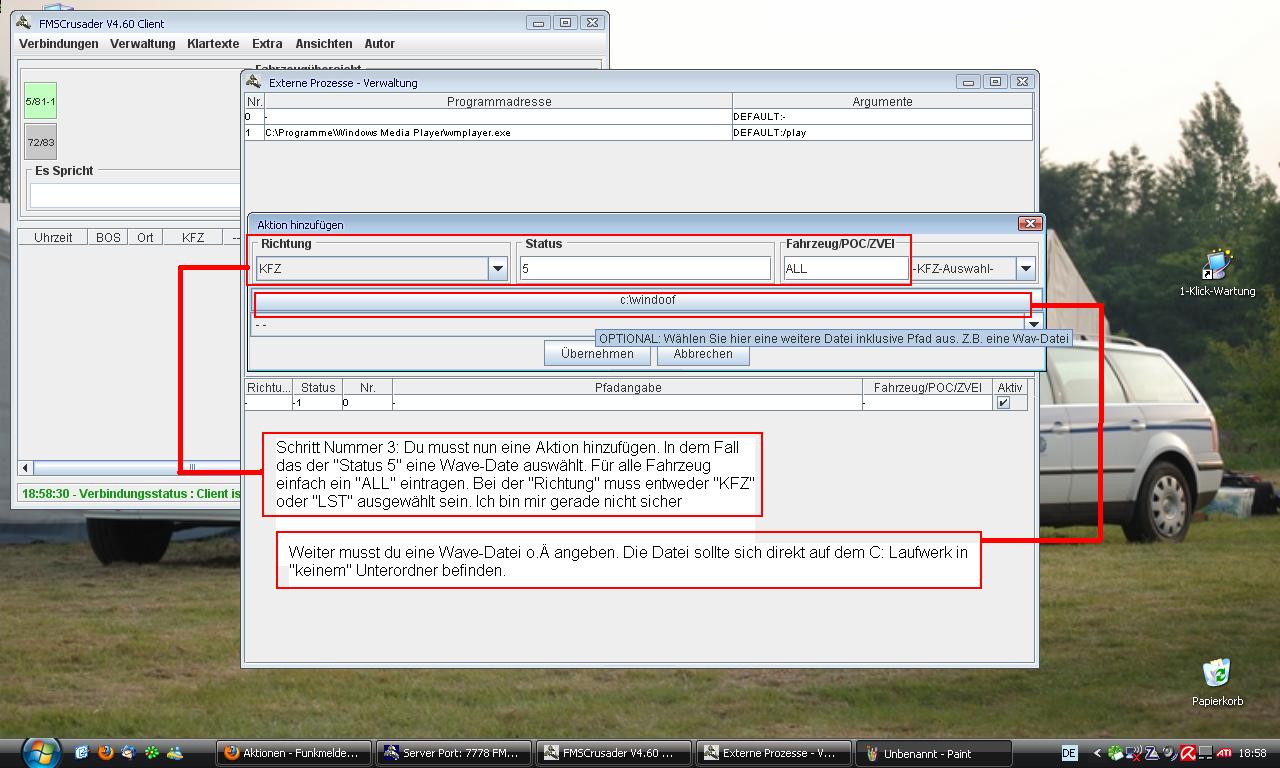This screenshot has height=768, width=1280.
Task: Click the ICQ flower quick launch icon
Action: point(152,753)
